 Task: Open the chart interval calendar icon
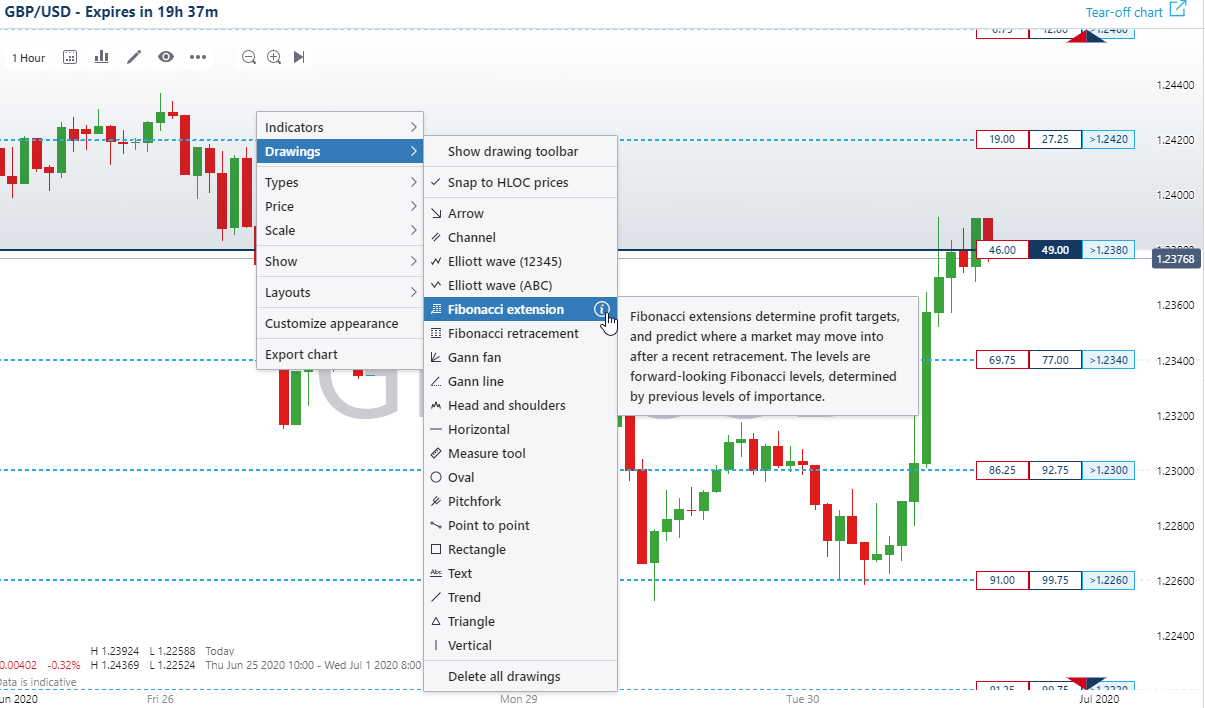[x=70, y=57]
